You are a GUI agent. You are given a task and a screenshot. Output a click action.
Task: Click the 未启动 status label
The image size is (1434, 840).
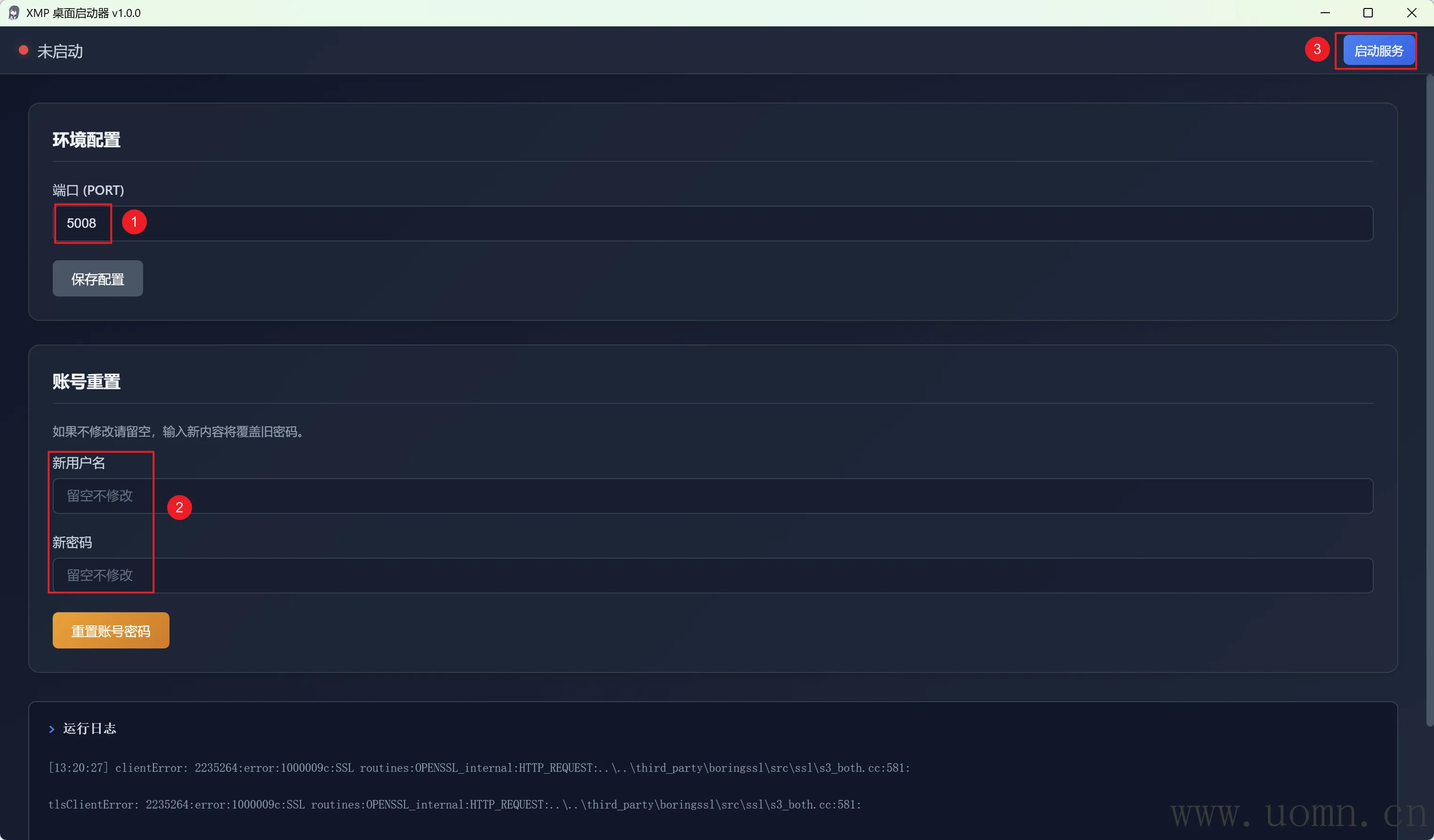coord(60,51)
